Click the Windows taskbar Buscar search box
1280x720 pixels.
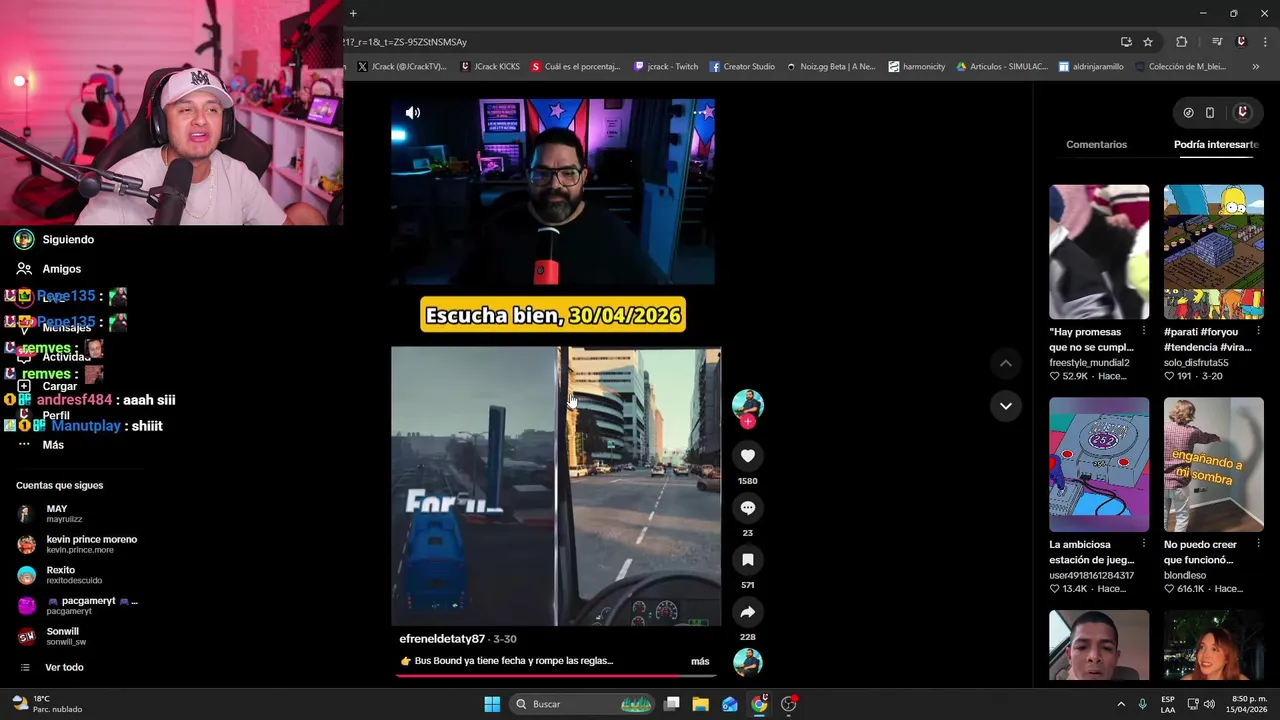pos(583,704)
